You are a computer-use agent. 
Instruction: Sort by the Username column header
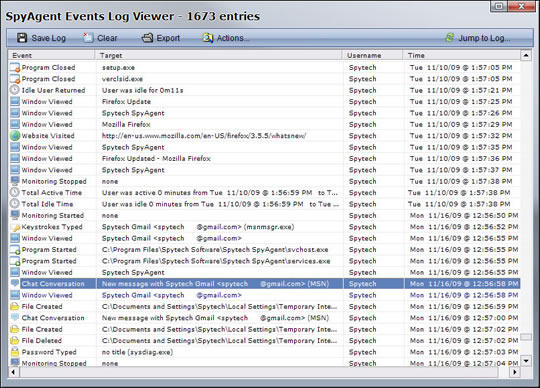pyautogui.click(x=372, y=55)
